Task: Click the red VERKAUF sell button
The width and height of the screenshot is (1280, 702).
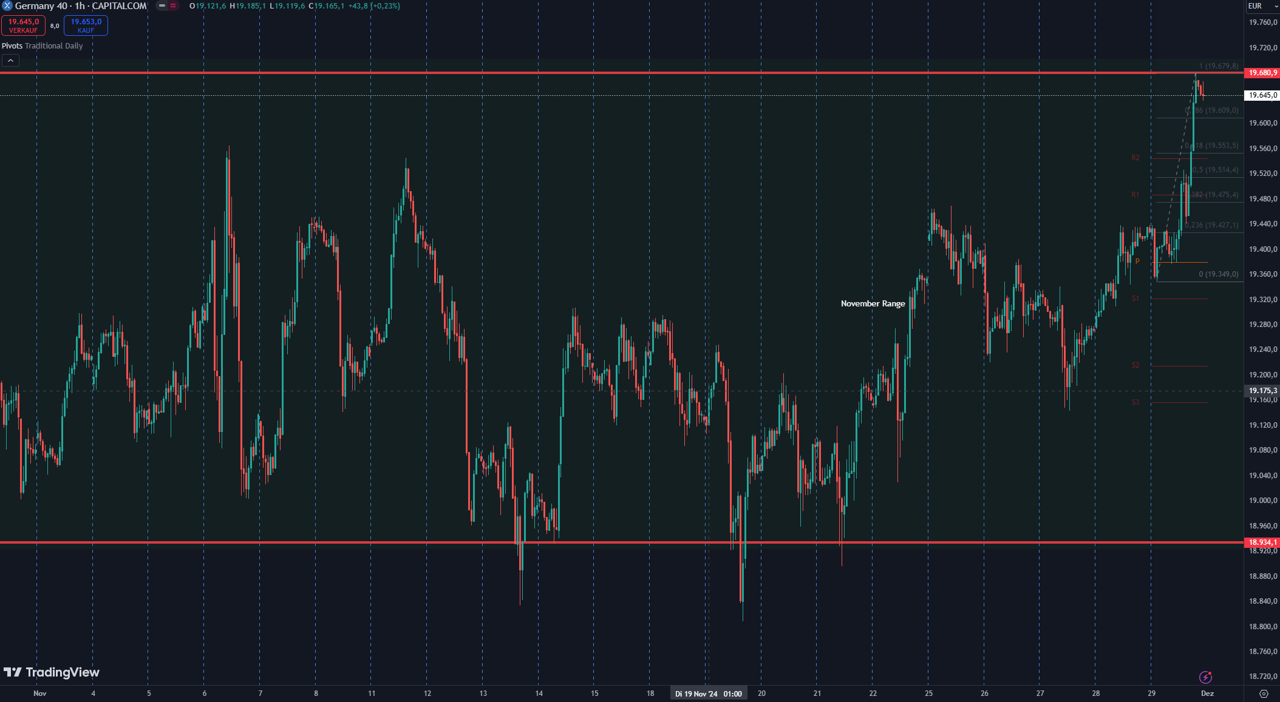Action: pyautogui.click(x=23, y=26)
